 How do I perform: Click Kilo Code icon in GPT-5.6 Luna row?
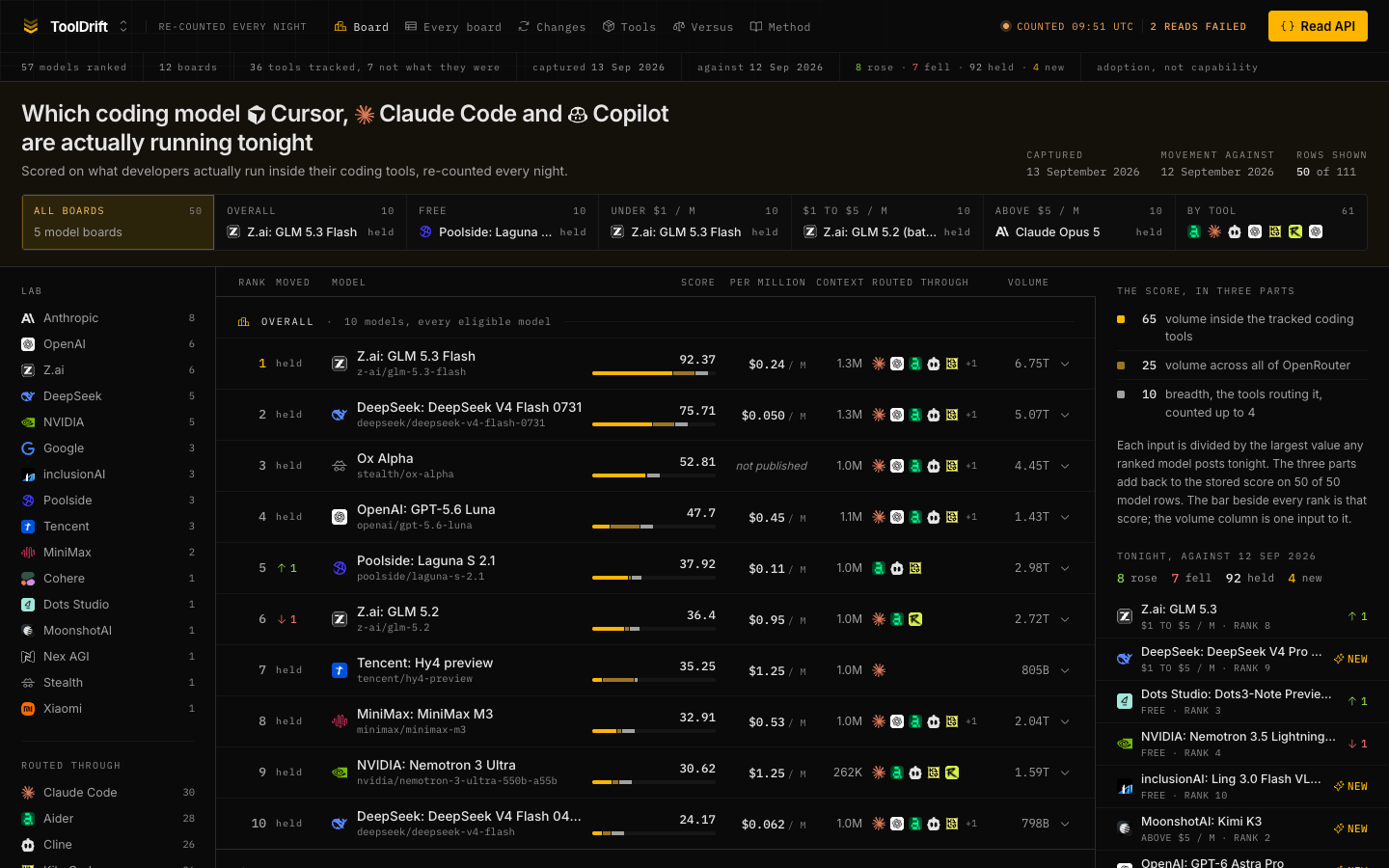952,517
